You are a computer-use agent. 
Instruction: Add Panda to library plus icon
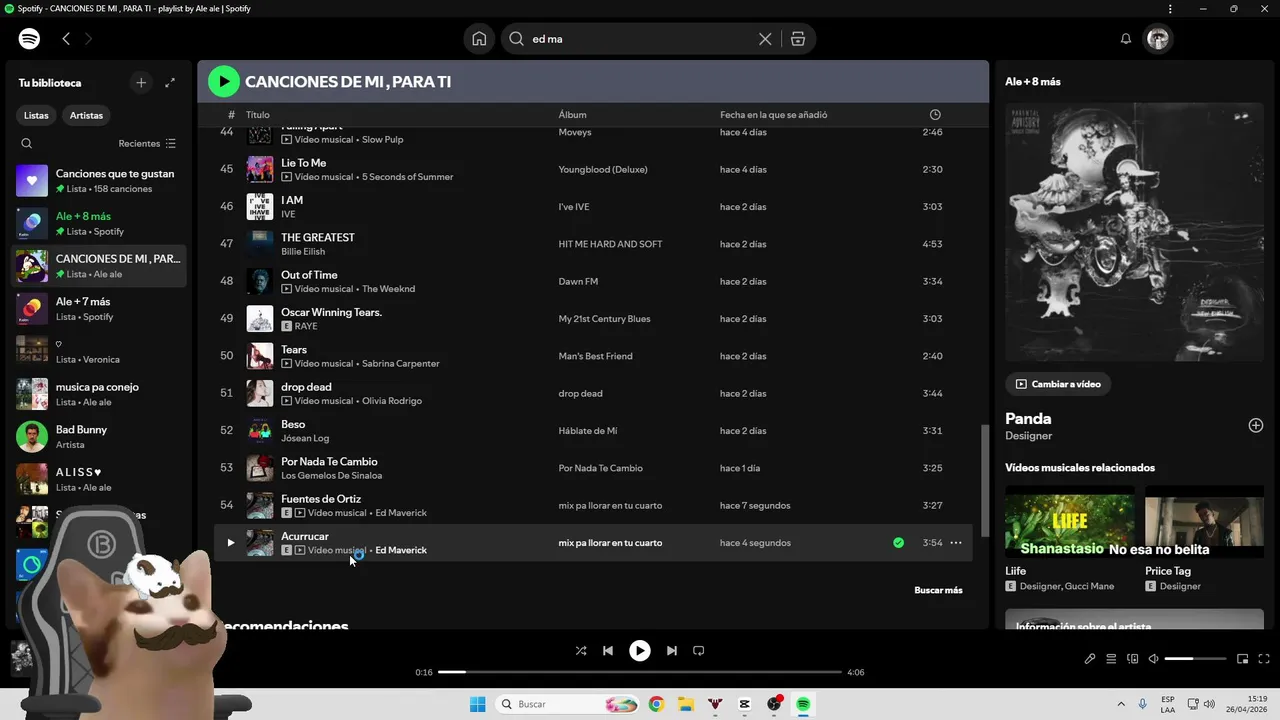tap(1256, 425)
